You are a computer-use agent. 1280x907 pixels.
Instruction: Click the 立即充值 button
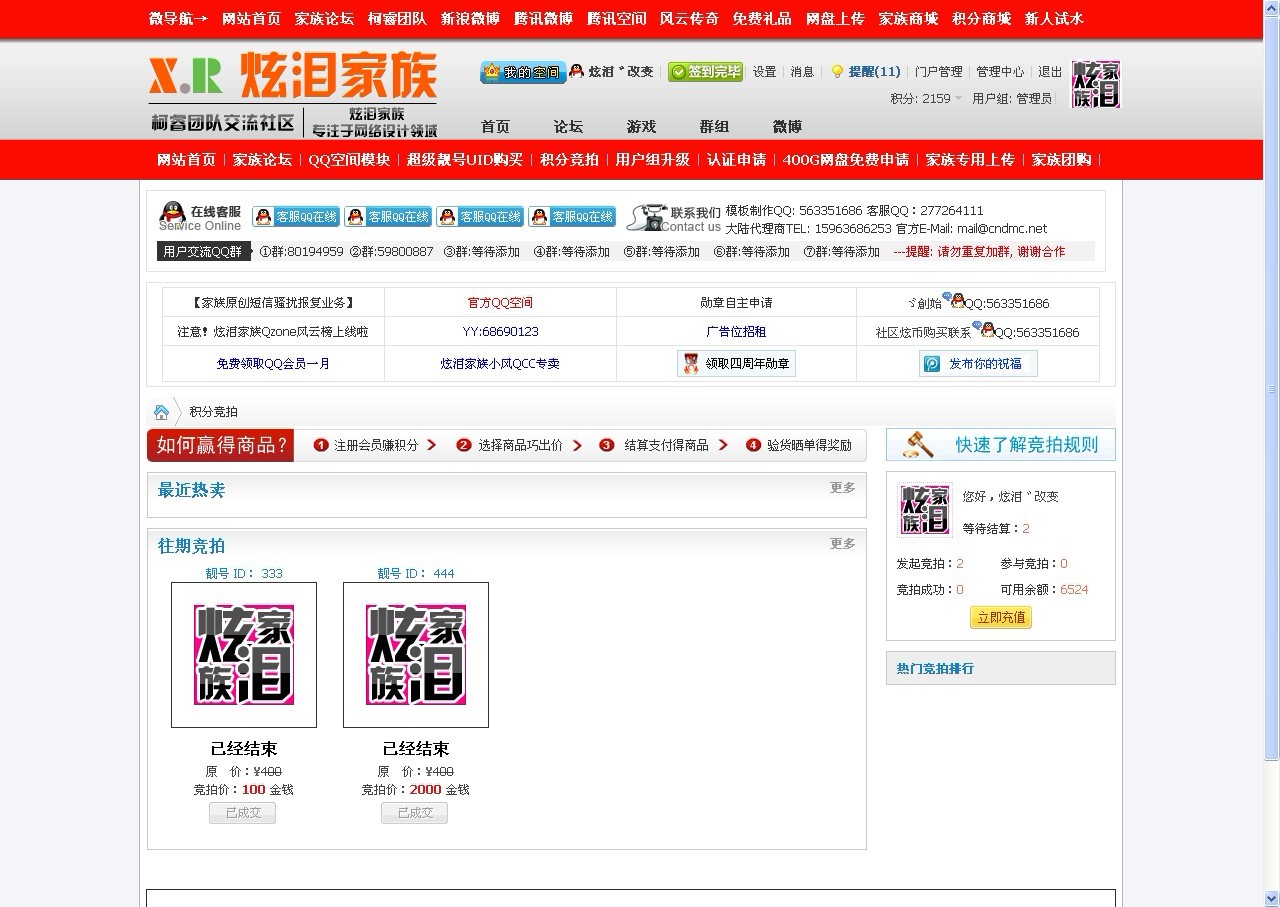pyautogui.click(x=1001, y=618)
